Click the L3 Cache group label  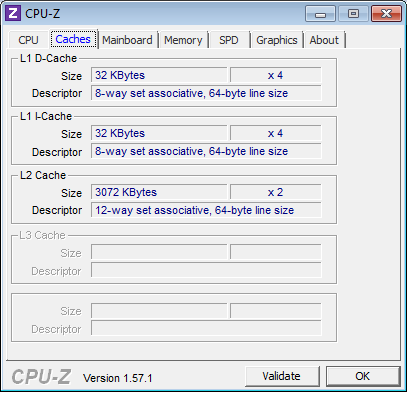point(42,235)
